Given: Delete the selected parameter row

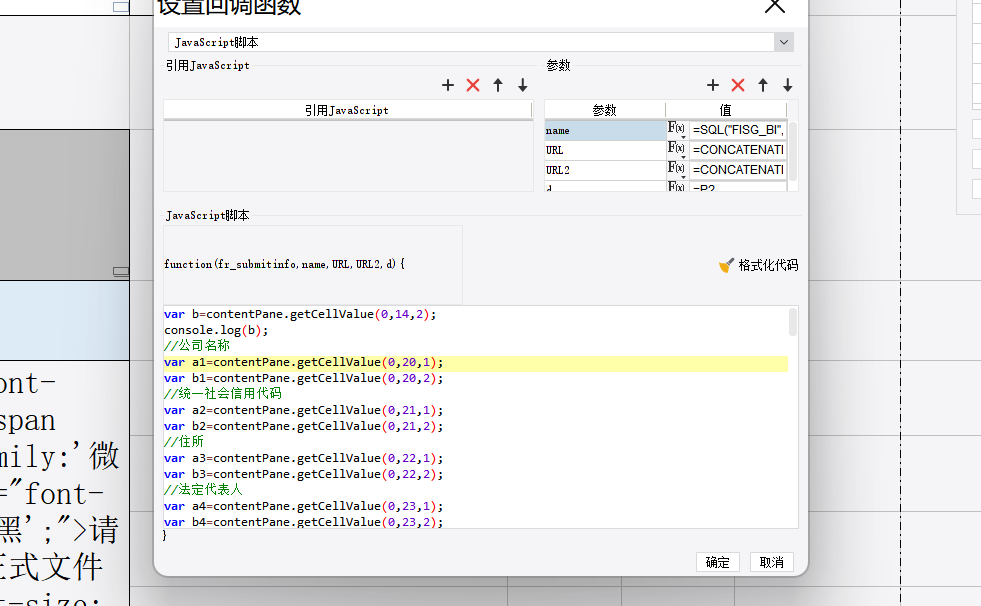Looking at the screenshot, I should point(738,85).
